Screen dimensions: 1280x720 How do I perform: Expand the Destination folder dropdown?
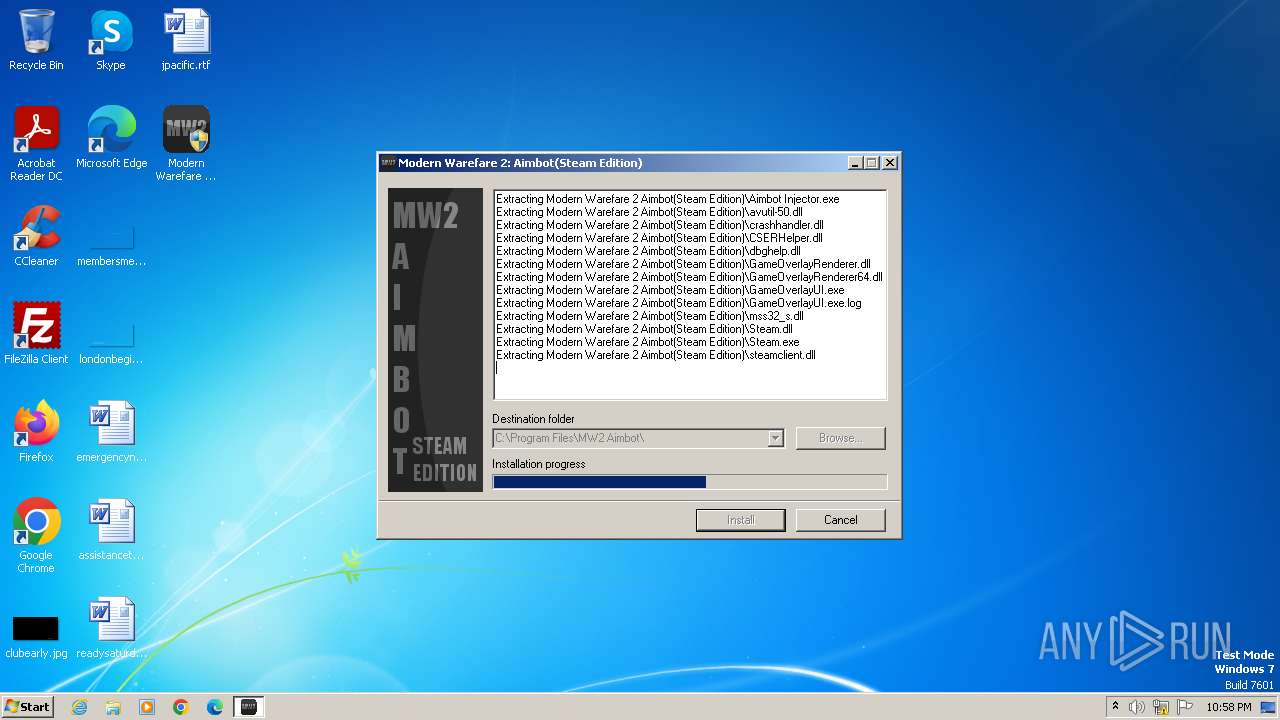(x=775, y=438)
